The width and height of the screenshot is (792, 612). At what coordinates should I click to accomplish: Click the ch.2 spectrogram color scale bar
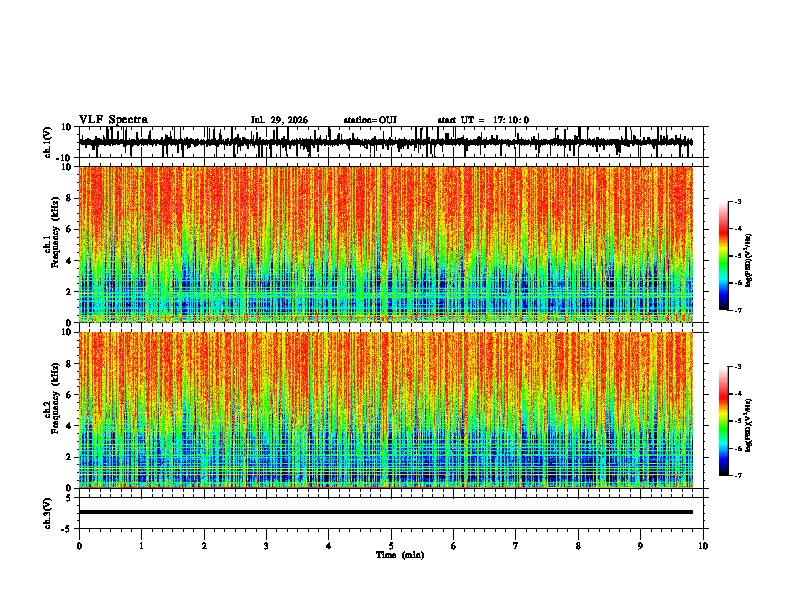(724, 421)
